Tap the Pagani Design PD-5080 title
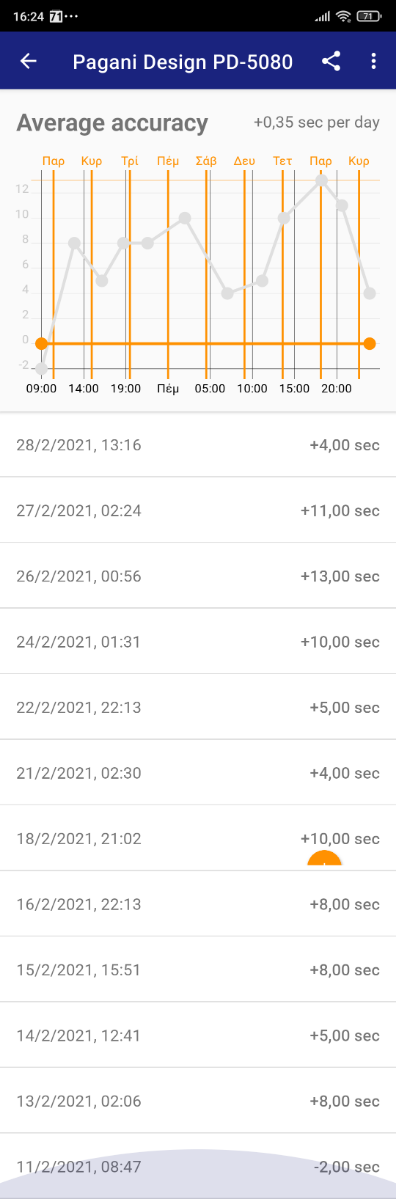 pos(183,62)
